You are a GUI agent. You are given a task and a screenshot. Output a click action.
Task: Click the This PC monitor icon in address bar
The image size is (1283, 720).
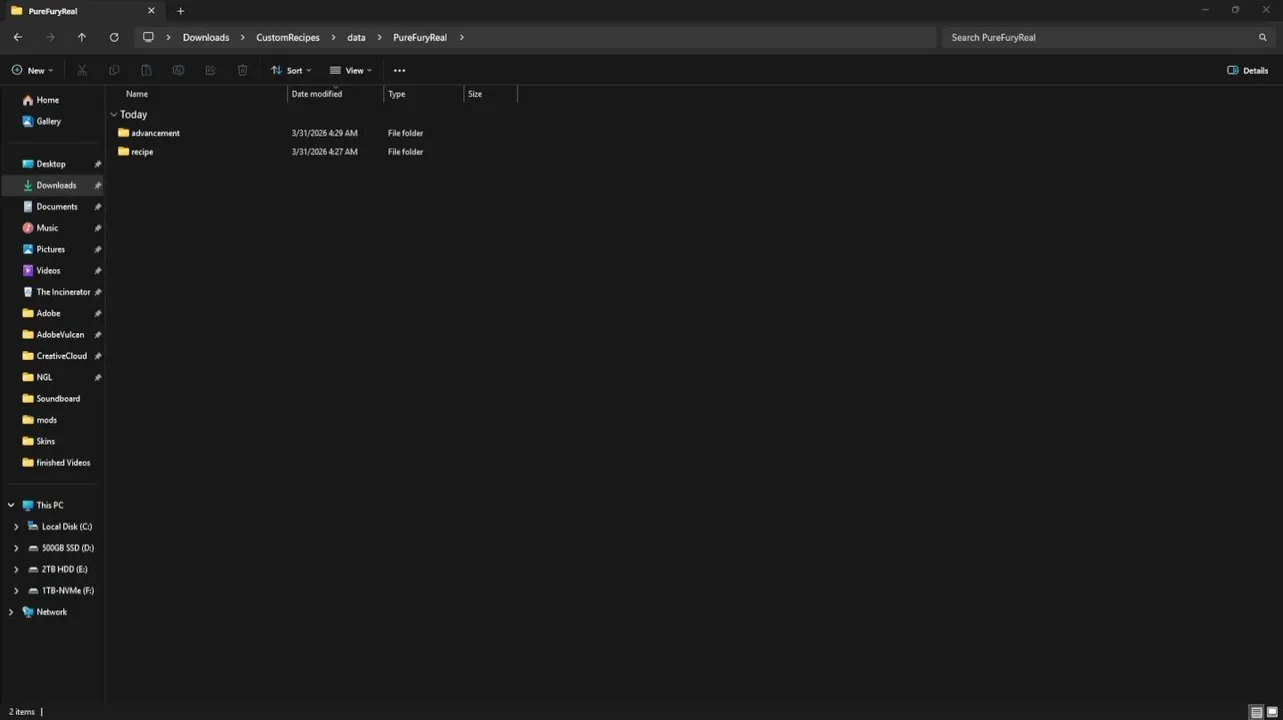(148, 37)
